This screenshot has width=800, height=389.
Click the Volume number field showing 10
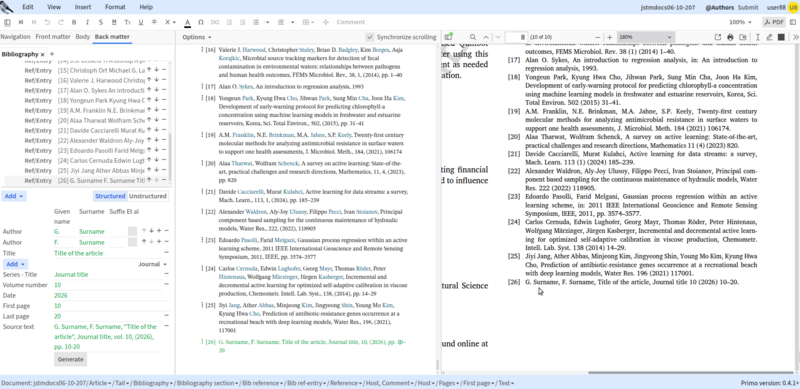tap(108, 285)
